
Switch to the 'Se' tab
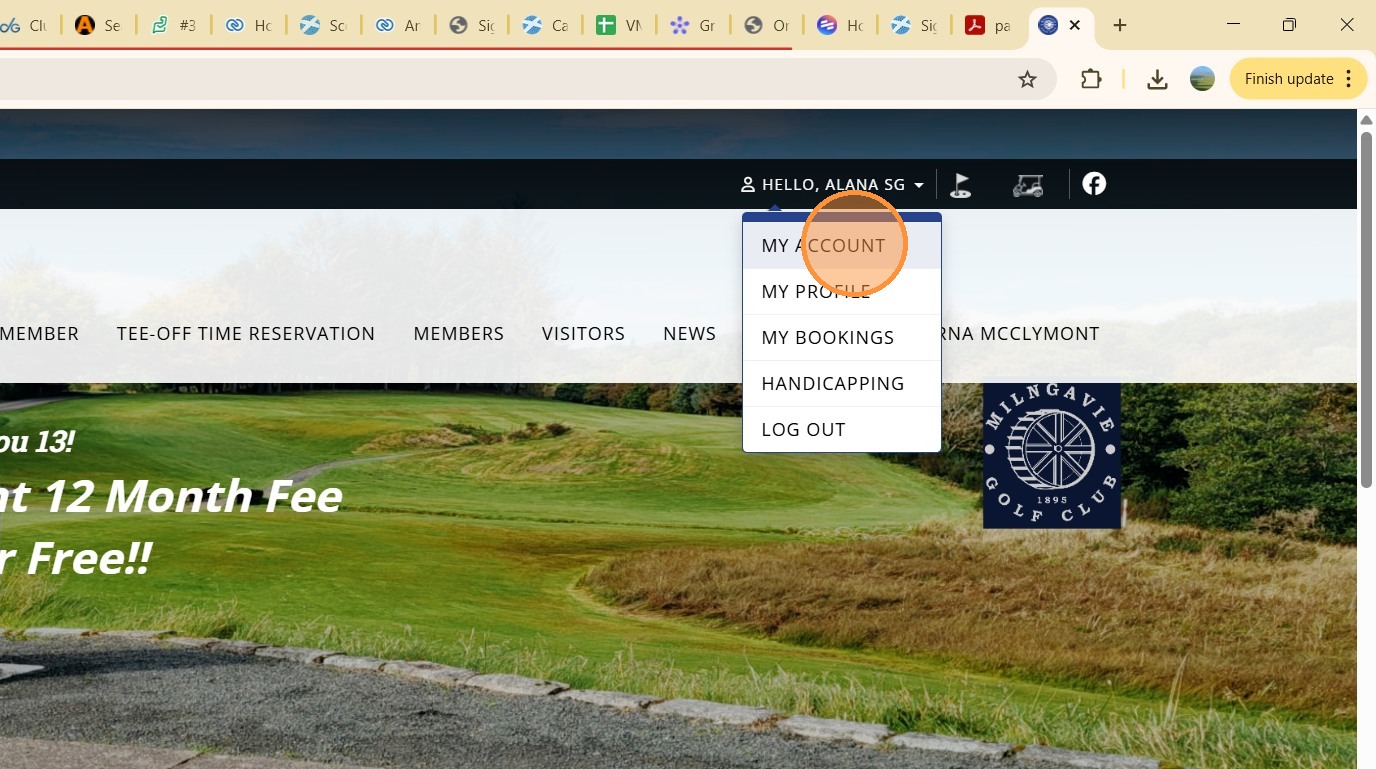click(x=99, y=26)
